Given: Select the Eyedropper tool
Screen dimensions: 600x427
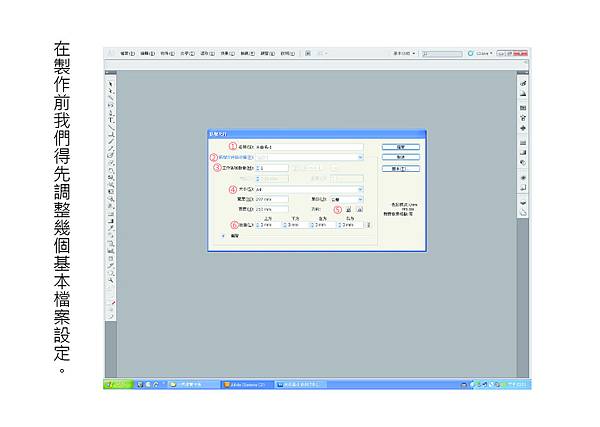Looking at the screenshot, I should (111, 228).
